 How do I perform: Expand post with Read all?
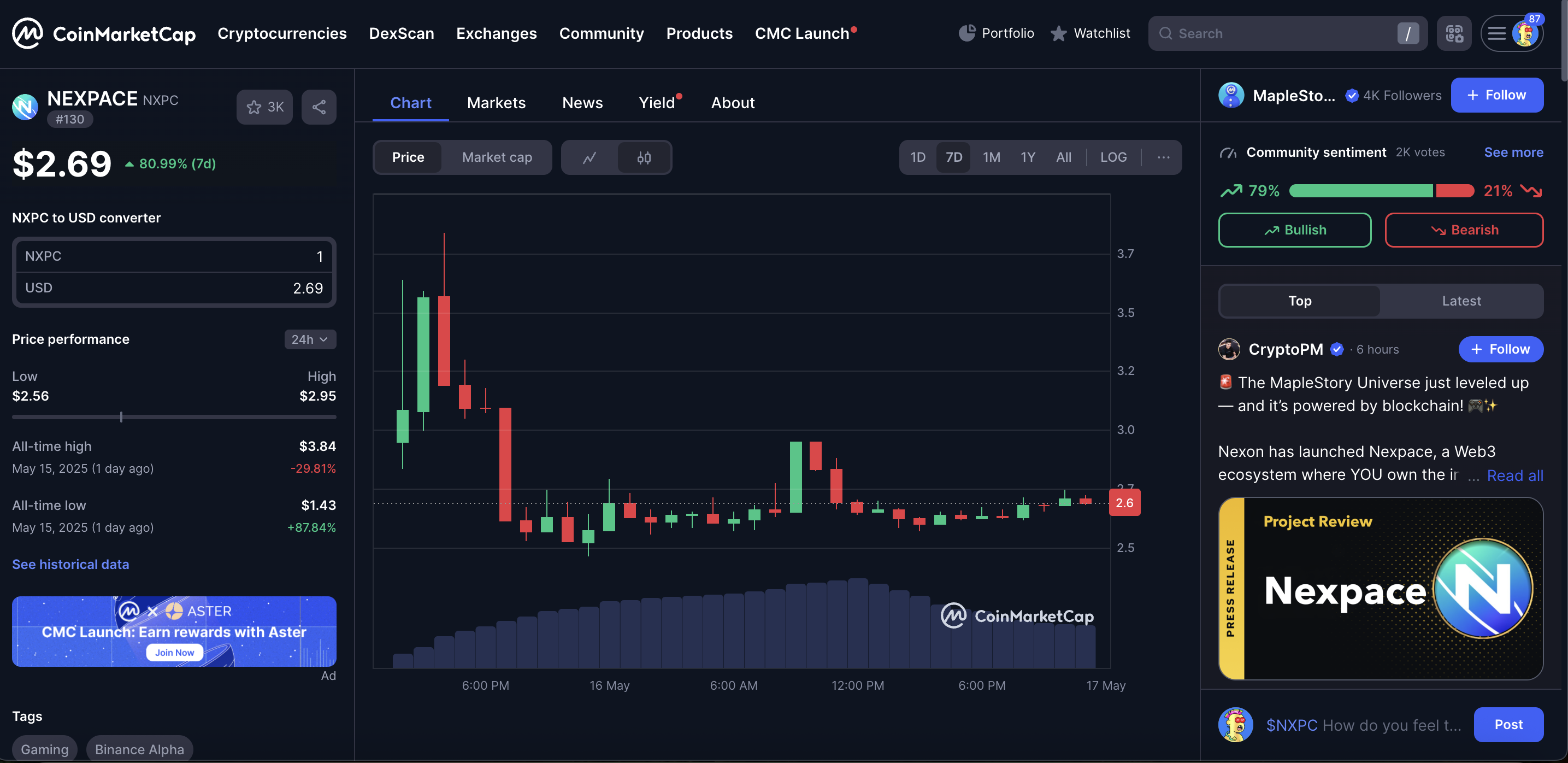pos(1515,476)
